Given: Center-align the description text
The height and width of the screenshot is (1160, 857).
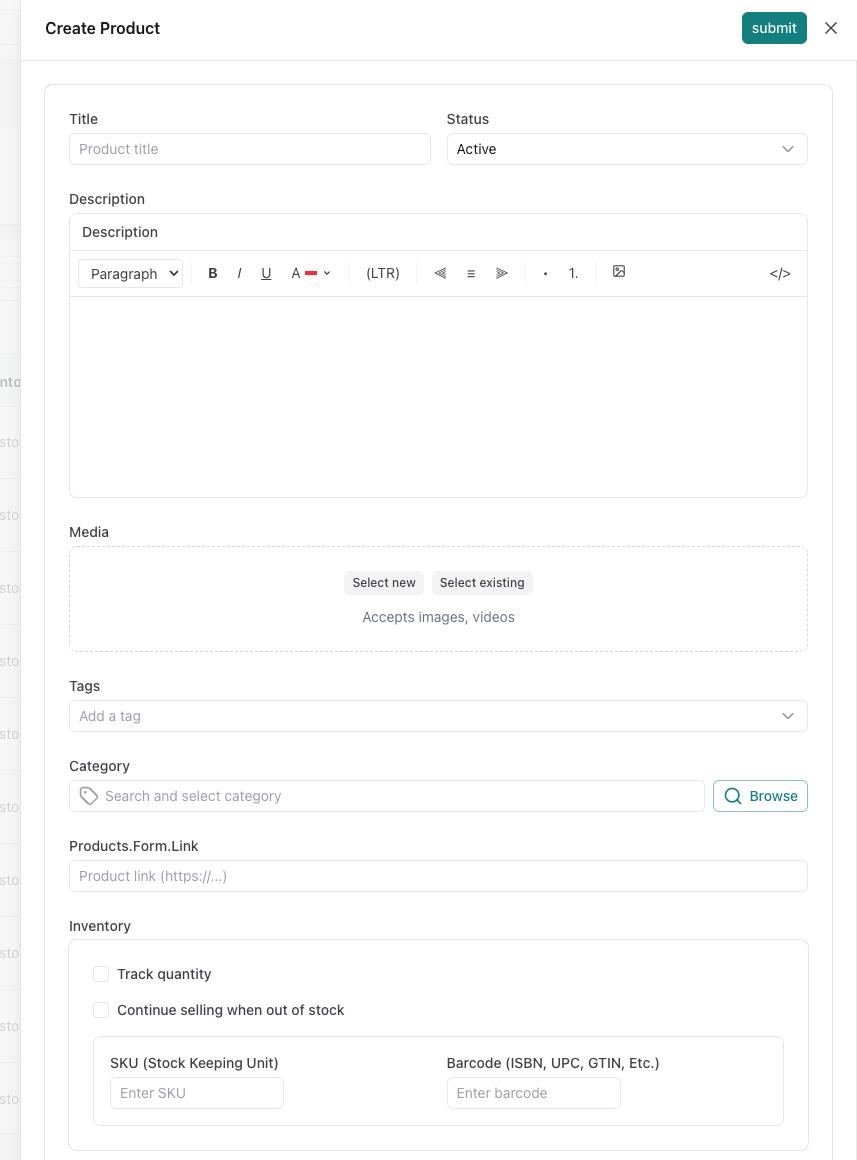Looking at the screenshot, I should click(471, 273).
